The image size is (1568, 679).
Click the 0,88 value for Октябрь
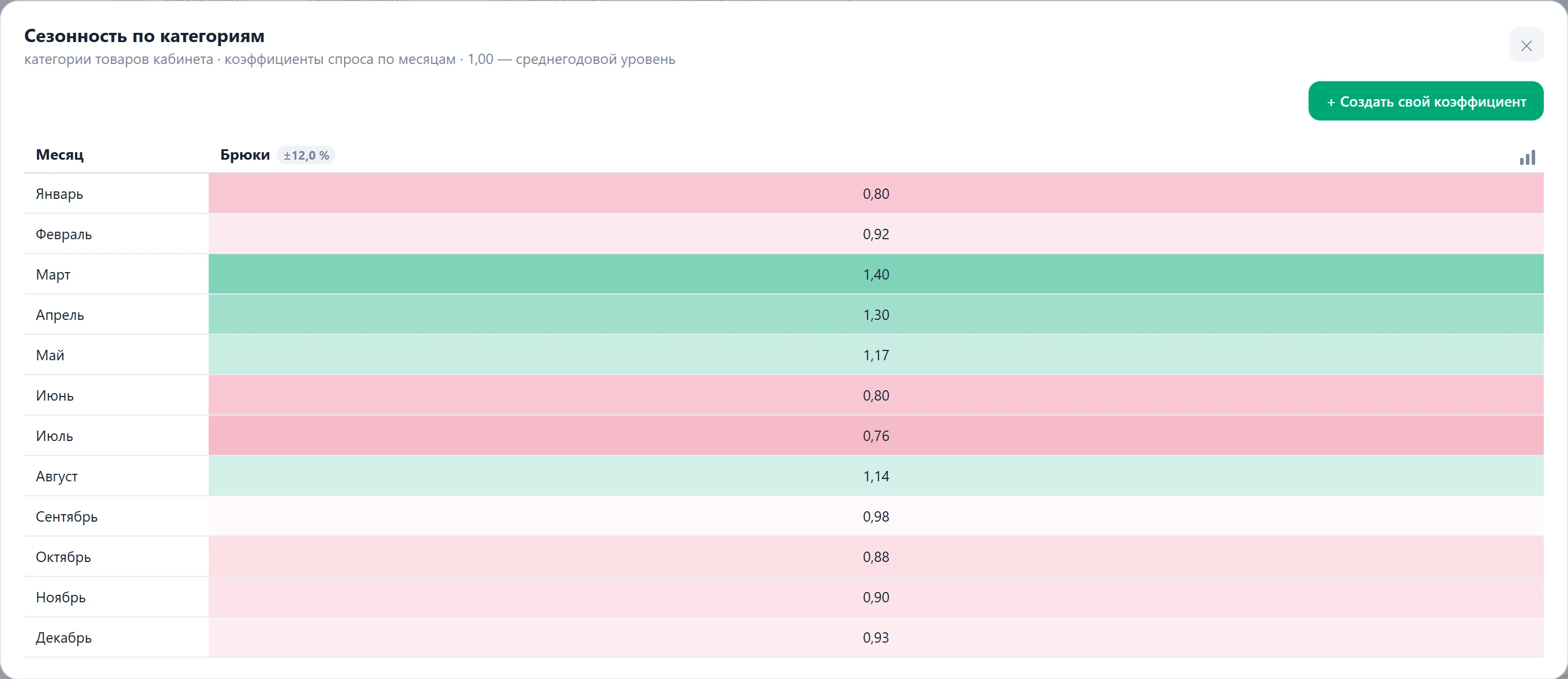876,557
